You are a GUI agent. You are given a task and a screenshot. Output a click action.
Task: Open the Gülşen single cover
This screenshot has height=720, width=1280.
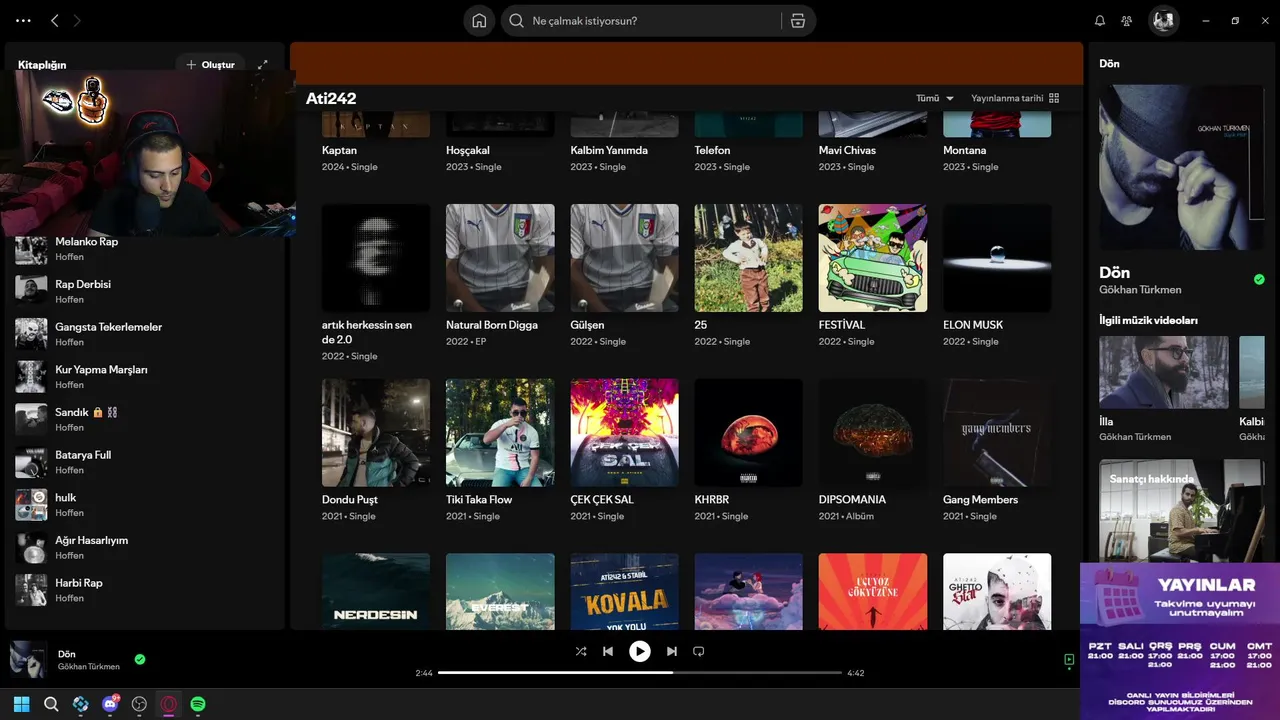624,258
